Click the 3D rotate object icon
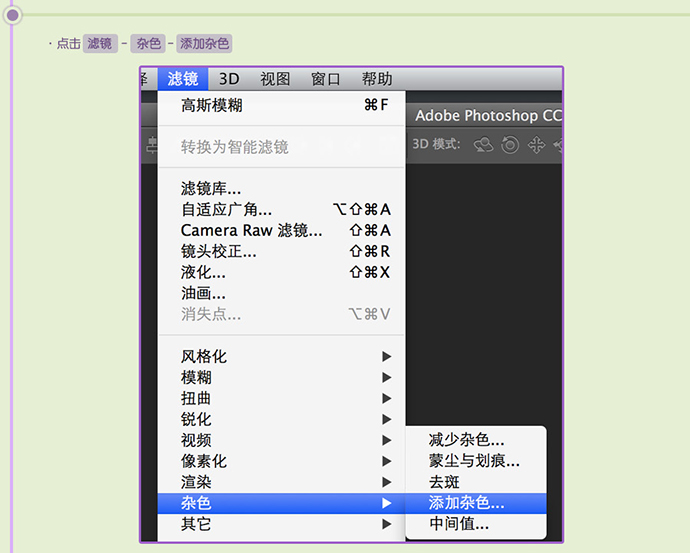This screenshot has width=690, height=553. 484,145
